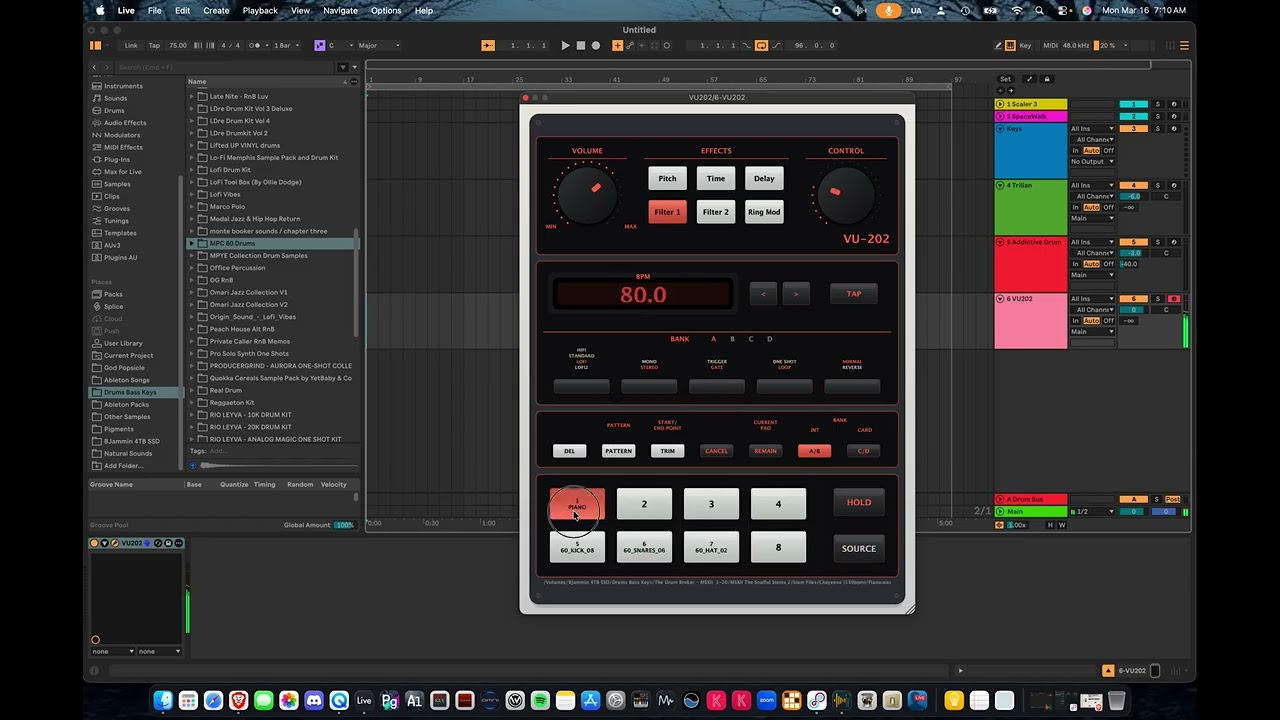Open the File menu
This screenshot has width=1280, height=720.
(155, 11)
